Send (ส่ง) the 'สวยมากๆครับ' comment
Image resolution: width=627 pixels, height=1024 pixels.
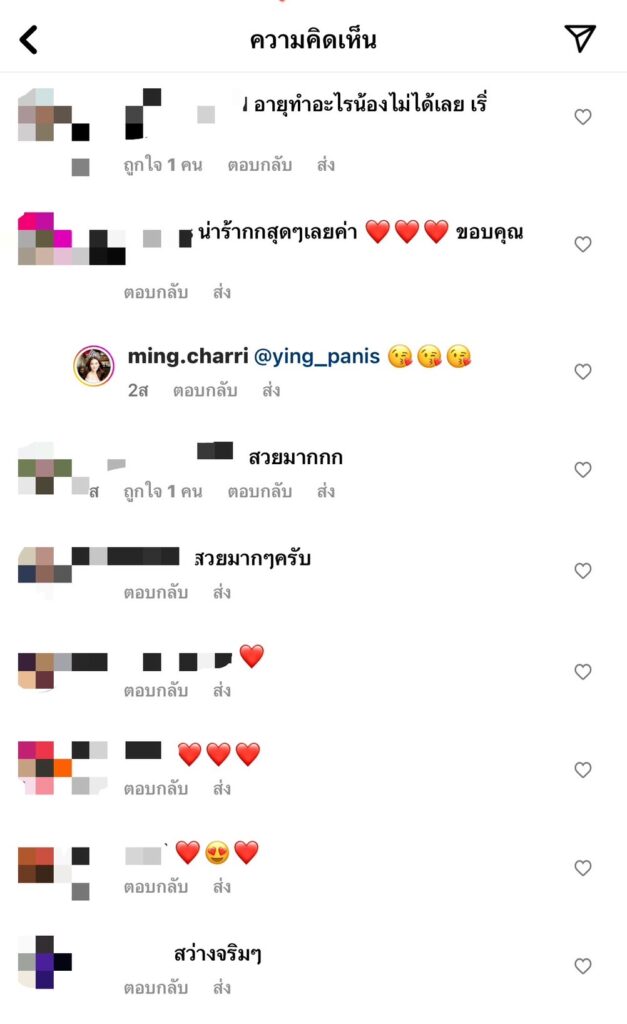[222, 592]
